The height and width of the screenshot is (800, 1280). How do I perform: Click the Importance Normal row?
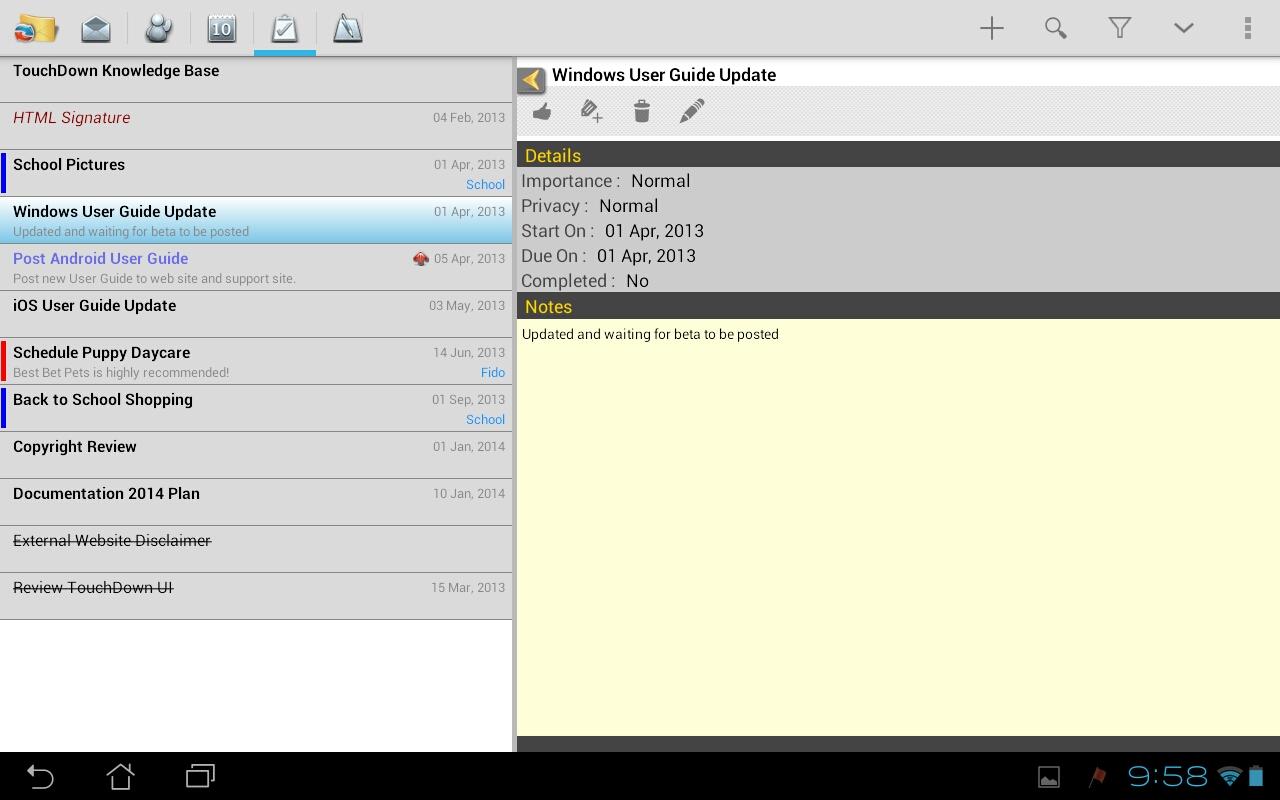(x=898, y=181)
